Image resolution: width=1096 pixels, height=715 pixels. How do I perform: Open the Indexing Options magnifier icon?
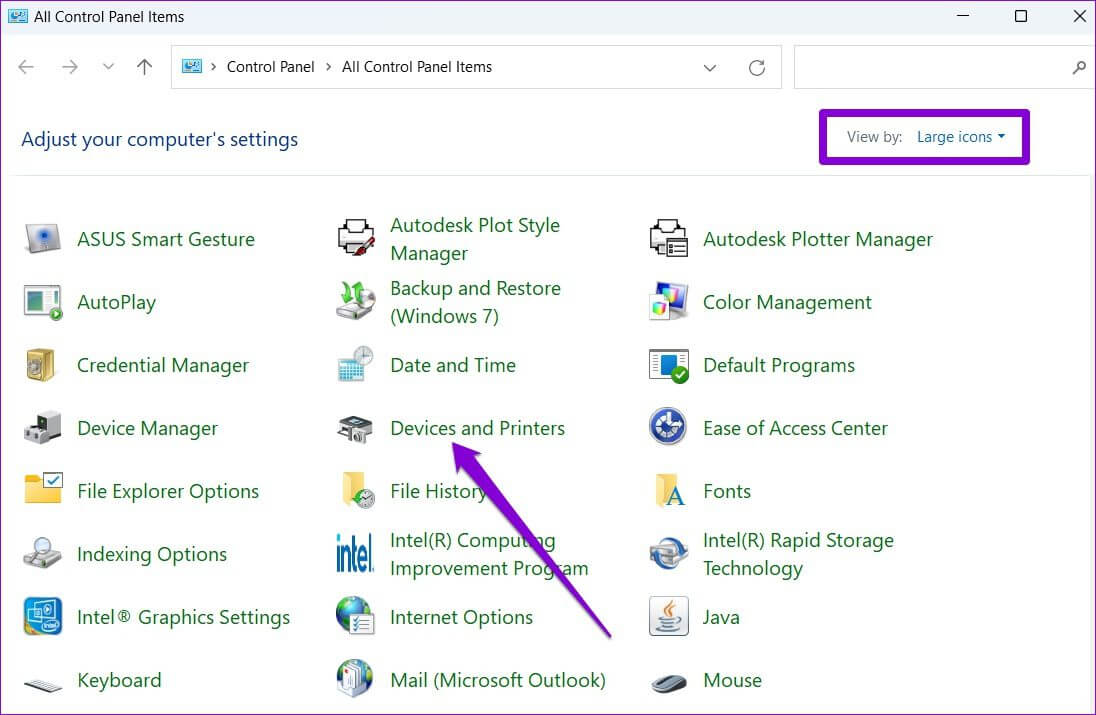43,553
